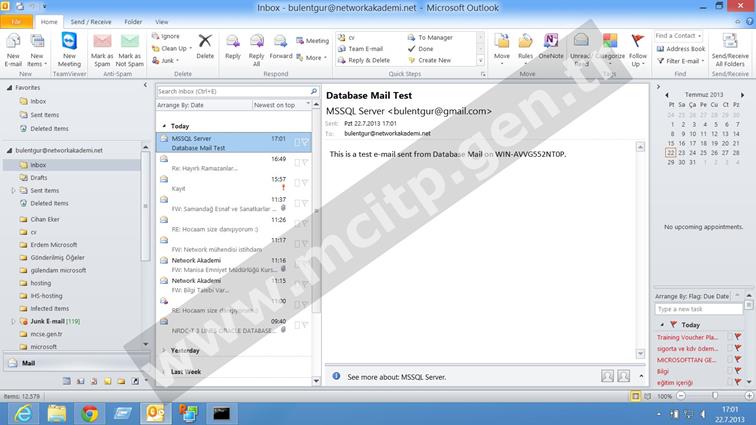756x425 pixels.
Task: Click Search Inbox field
Action: click(x=232, y=91)
